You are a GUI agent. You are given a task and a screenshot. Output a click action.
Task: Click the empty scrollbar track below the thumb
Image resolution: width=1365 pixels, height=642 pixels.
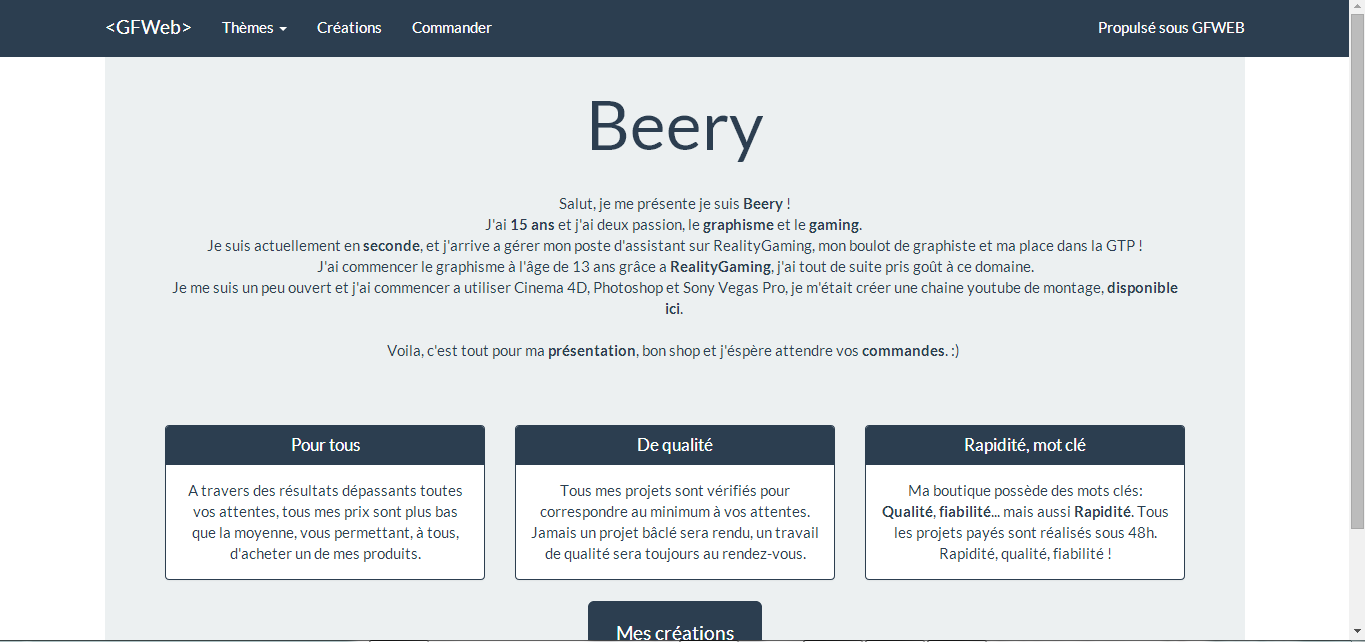(1357, 577)
